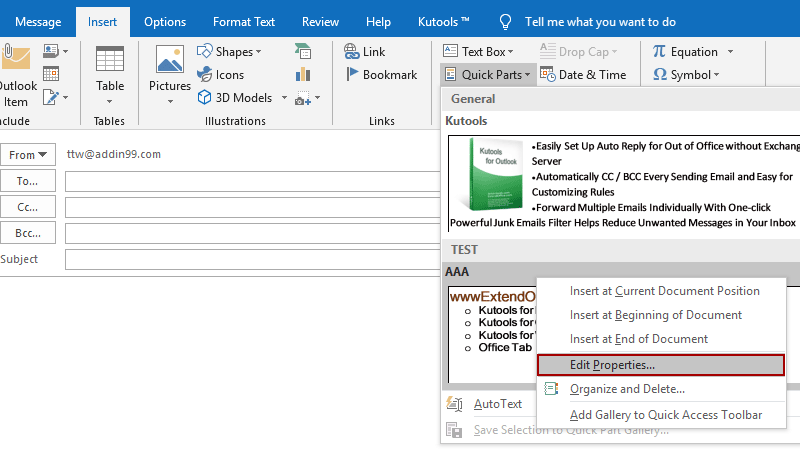Click the Date & Time icon
Viewport: 800px width, 451px height.
[x=548, y=74]
